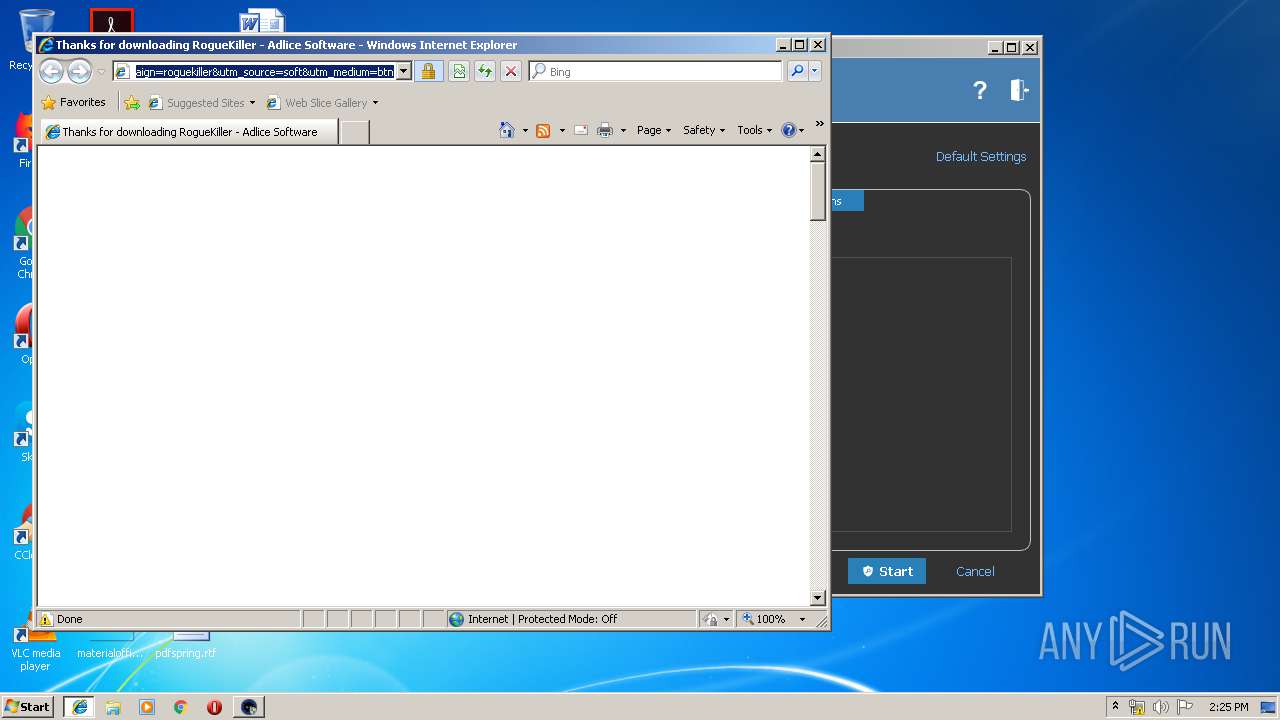The height and width of the screenshot is (720, 1280).
Task: Toggle the Compatibility View icon
Action: [x=458, y=71]
